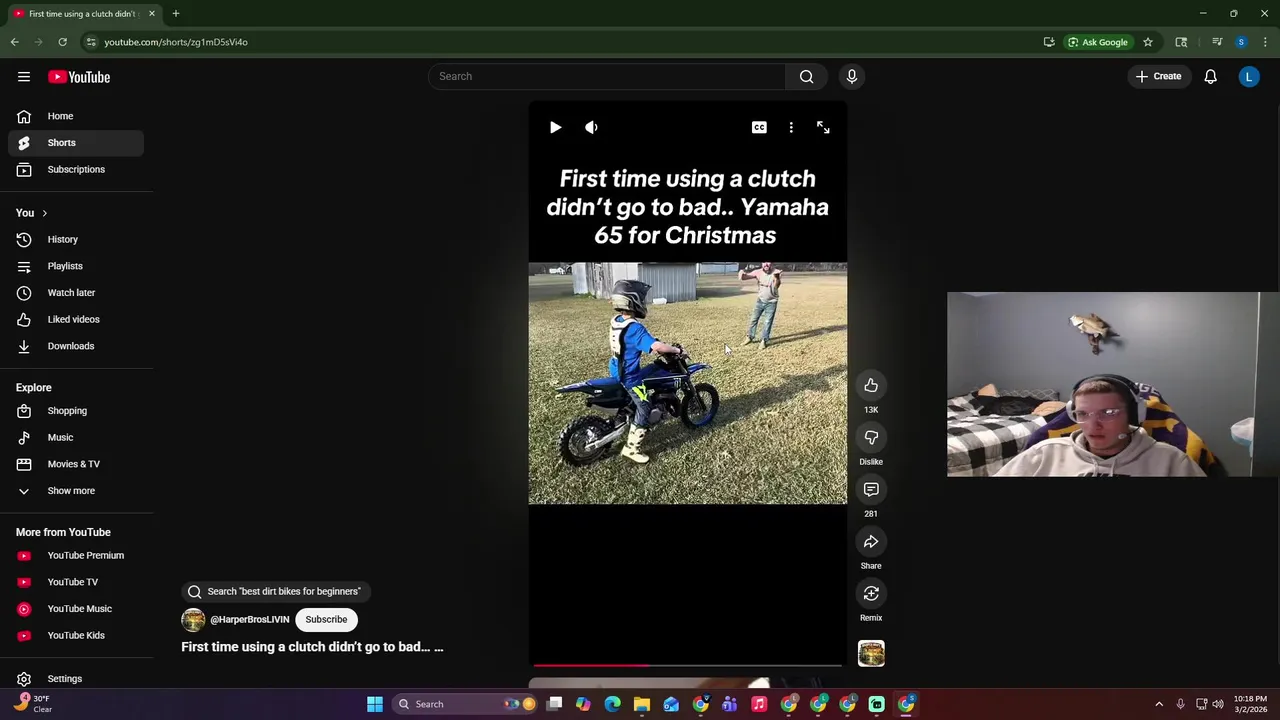
Task: Open the YouTube Premium link
Action: 76,555
